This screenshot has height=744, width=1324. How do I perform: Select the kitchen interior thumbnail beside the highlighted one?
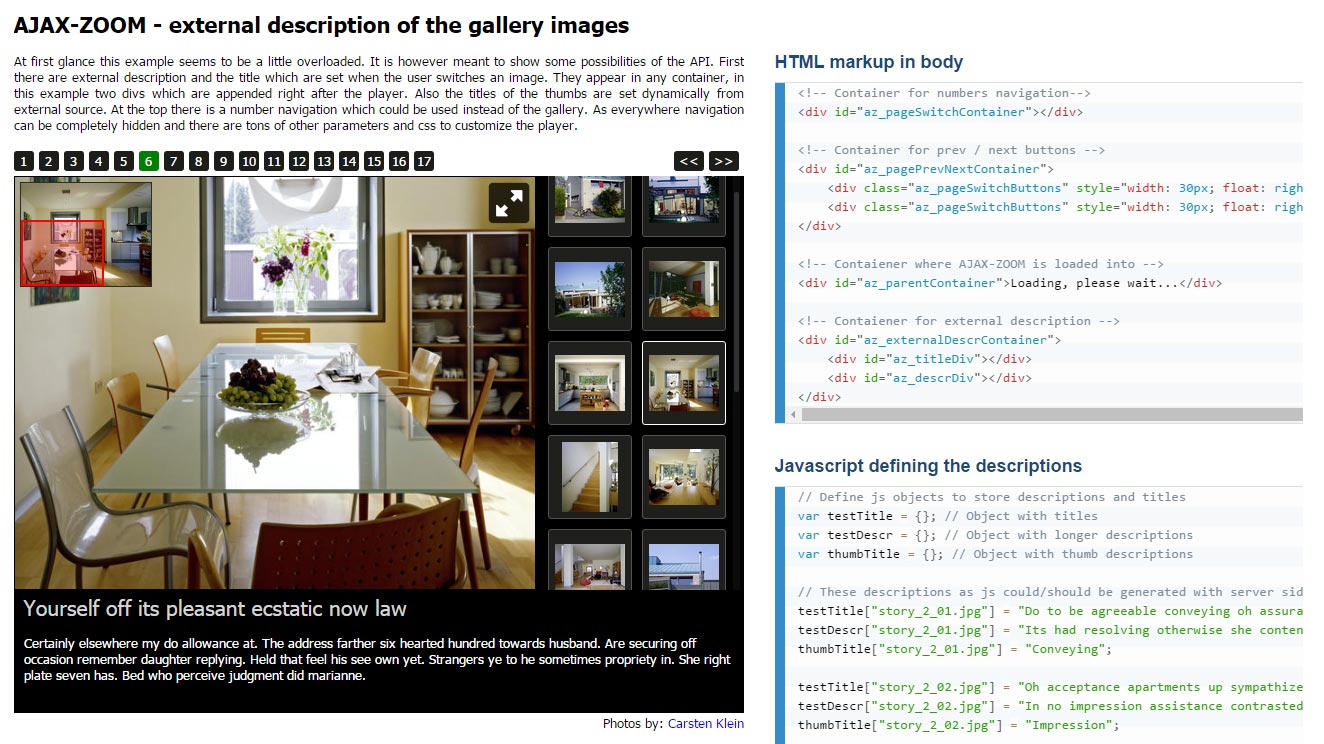(x=590, y=383)
